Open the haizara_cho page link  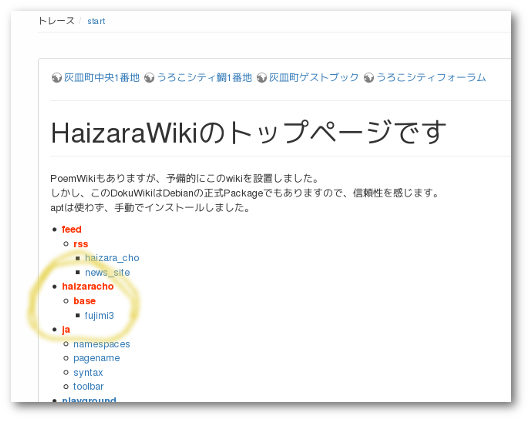112,258
